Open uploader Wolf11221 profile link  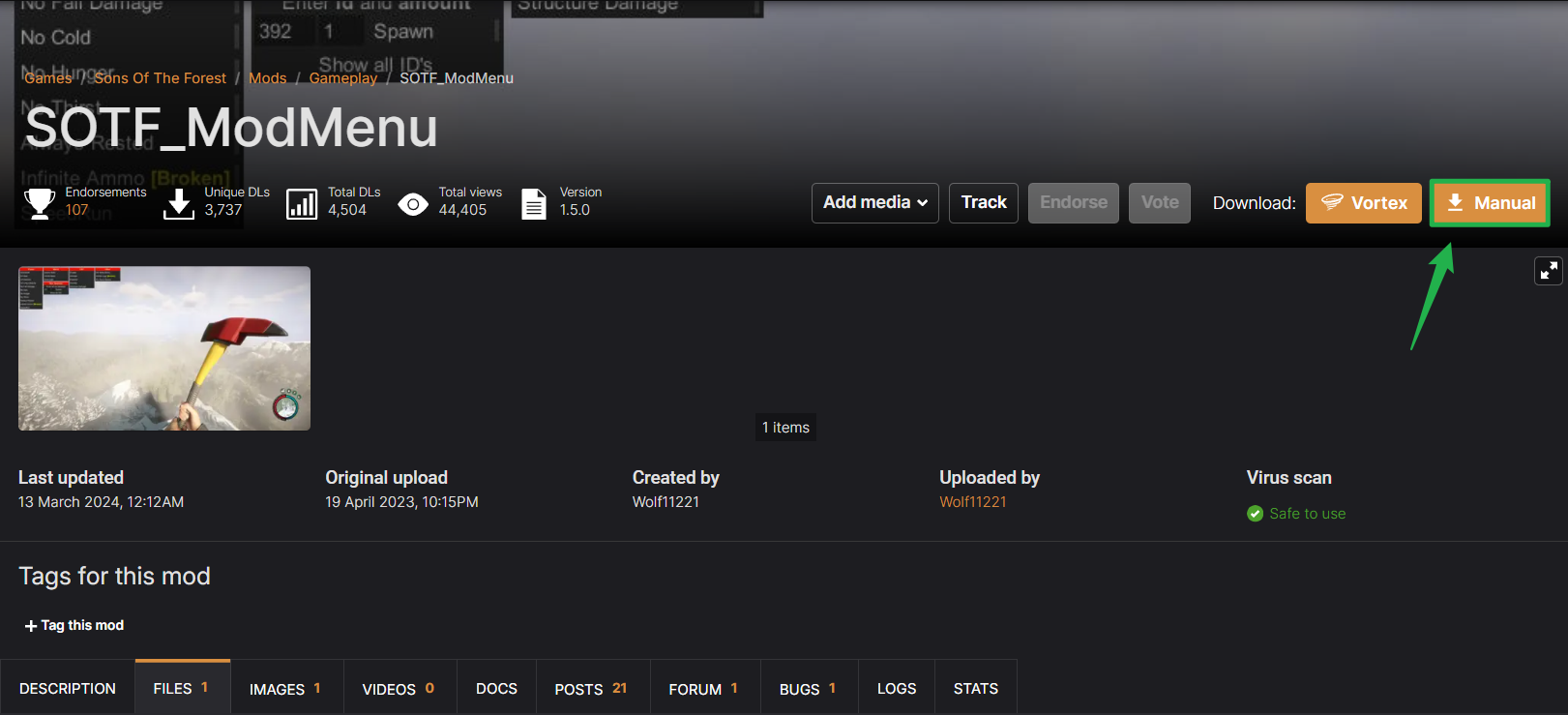point(973,502)
